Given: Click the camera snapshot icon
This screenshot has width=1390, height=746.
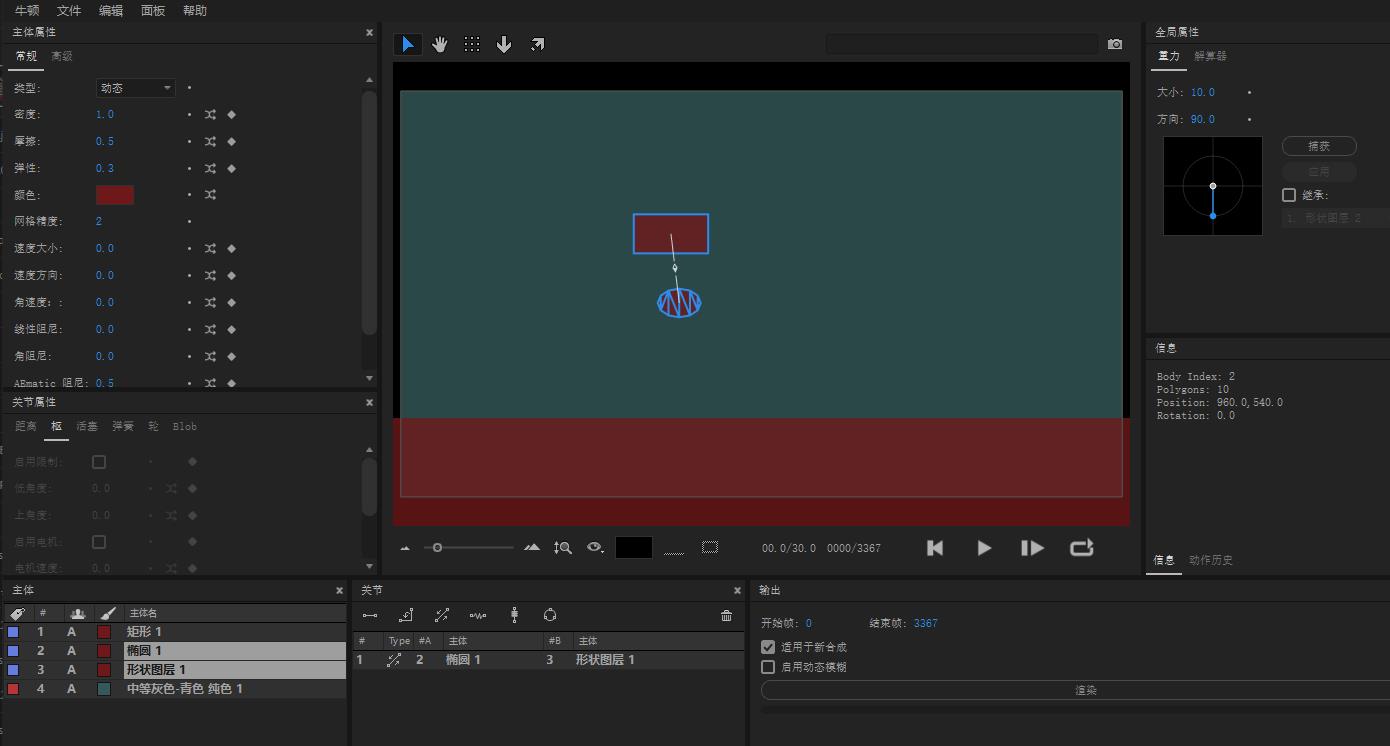Looking at the screenshot, I should pos(1115,44).
